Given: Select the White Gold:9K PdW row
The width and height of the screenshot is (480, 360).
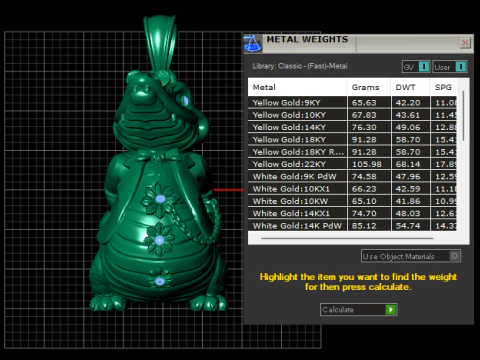Looking at the screenshot, I should coord(352,177).
